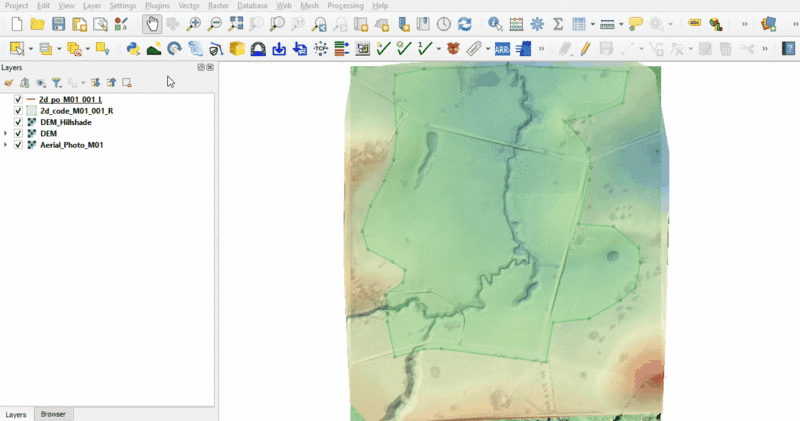Select the 2d_po_M01_001_L layer name

(71, 100)
